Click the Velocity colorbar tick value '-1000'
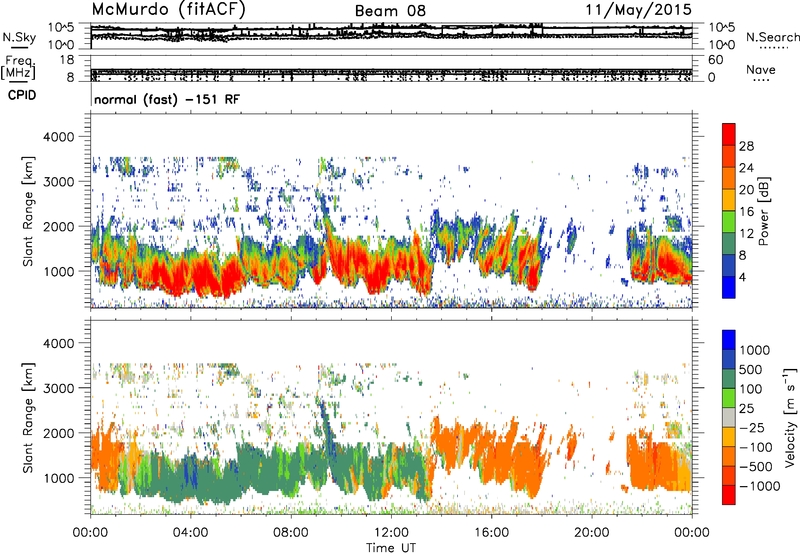 pyautogui.click(x=759, y=486)
